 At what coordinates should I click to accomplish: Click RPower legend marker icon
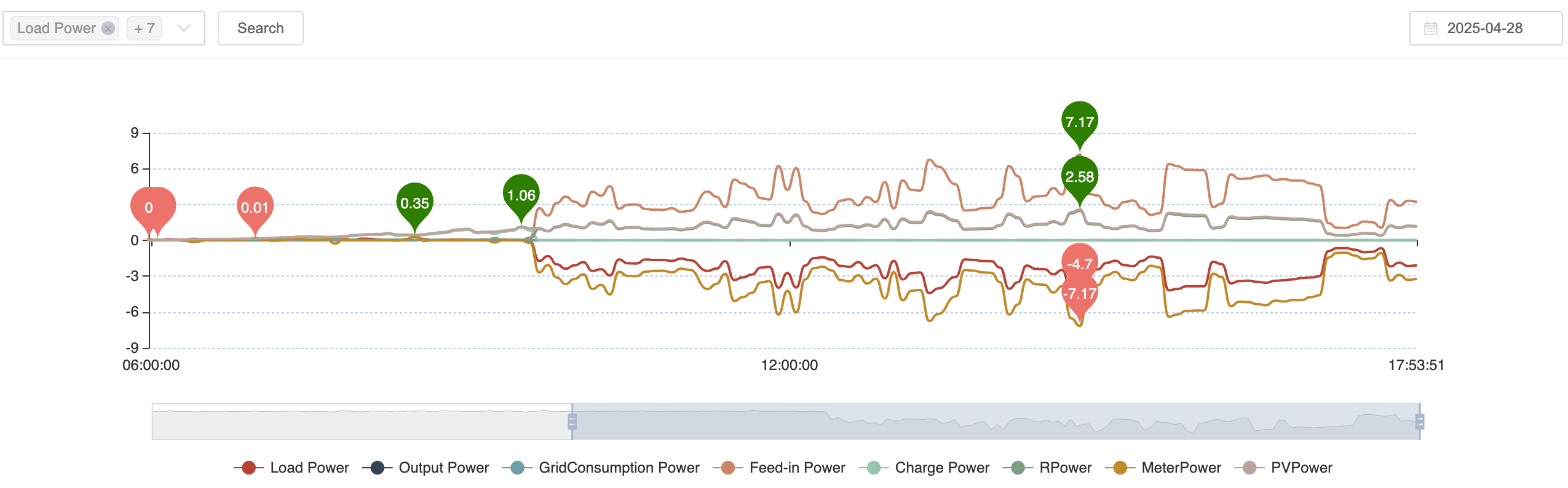[1018, 468]
